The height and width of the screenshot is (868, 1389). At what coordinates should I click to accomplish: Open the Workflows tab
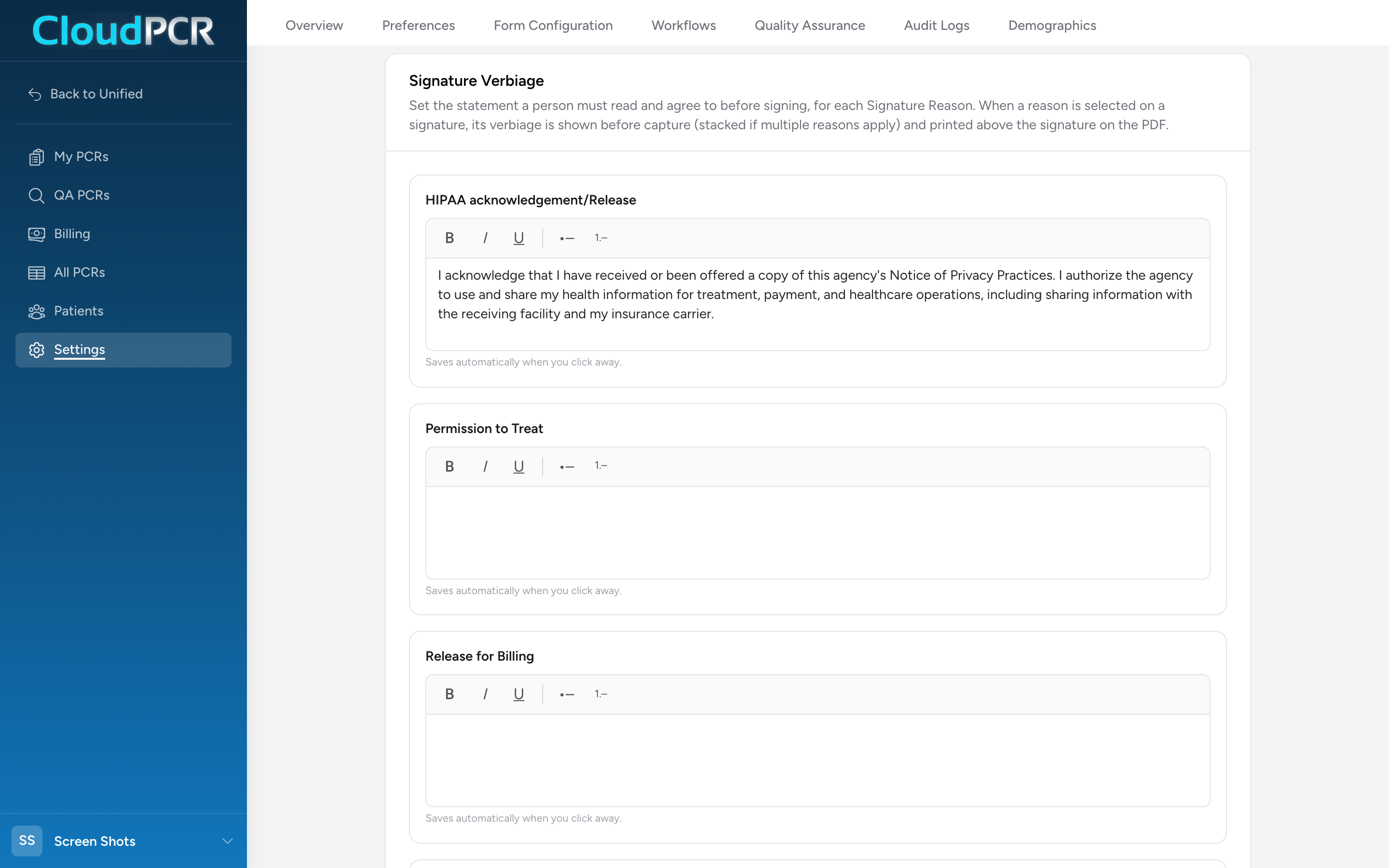point(683,25)
